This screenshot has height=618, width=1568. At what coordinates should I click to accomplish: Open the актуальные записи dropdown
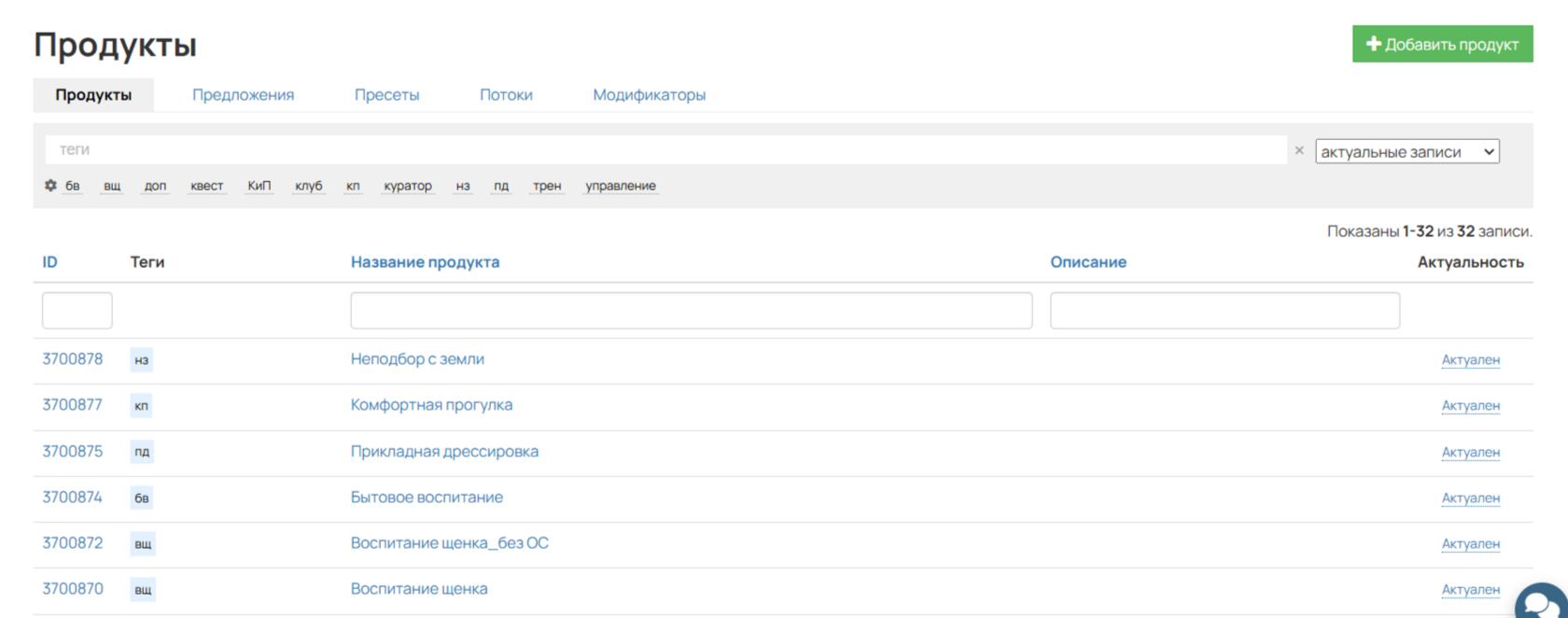tap(1407, 151)
